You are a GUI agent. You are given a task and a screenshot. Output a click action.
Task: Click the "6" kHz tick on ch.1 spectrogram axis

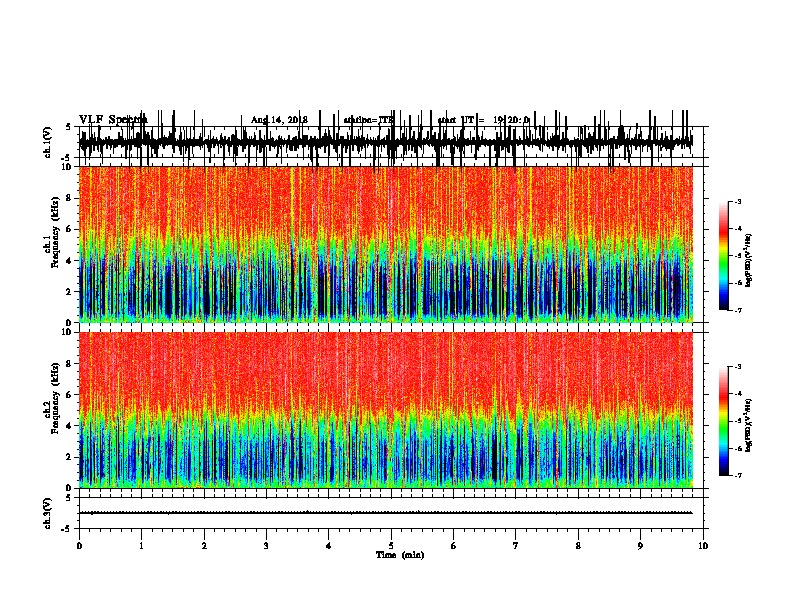70,229
